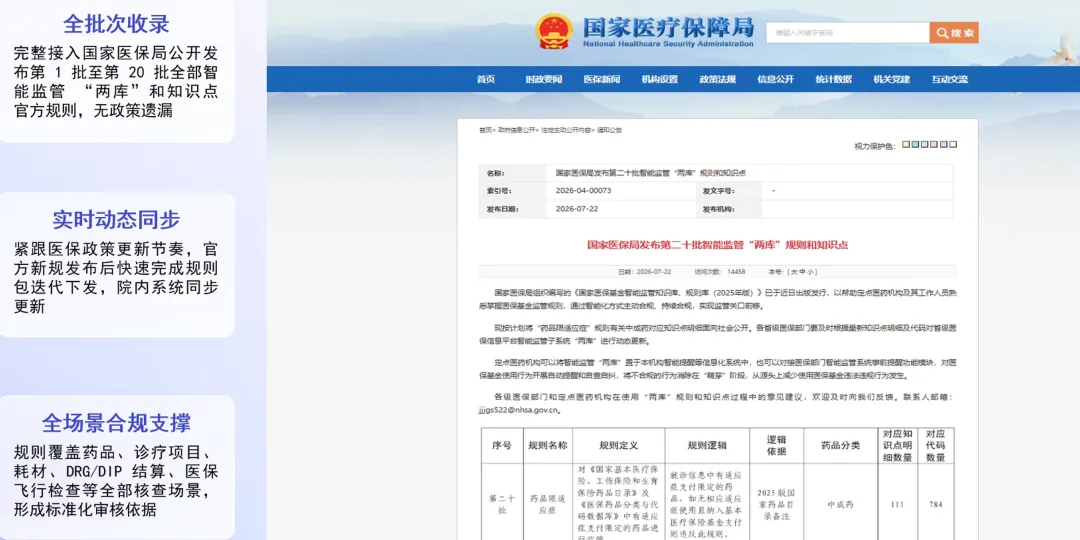Go to 首页 in the breadcrumb
Screen dimensions: 1080x540
(486, 129)
